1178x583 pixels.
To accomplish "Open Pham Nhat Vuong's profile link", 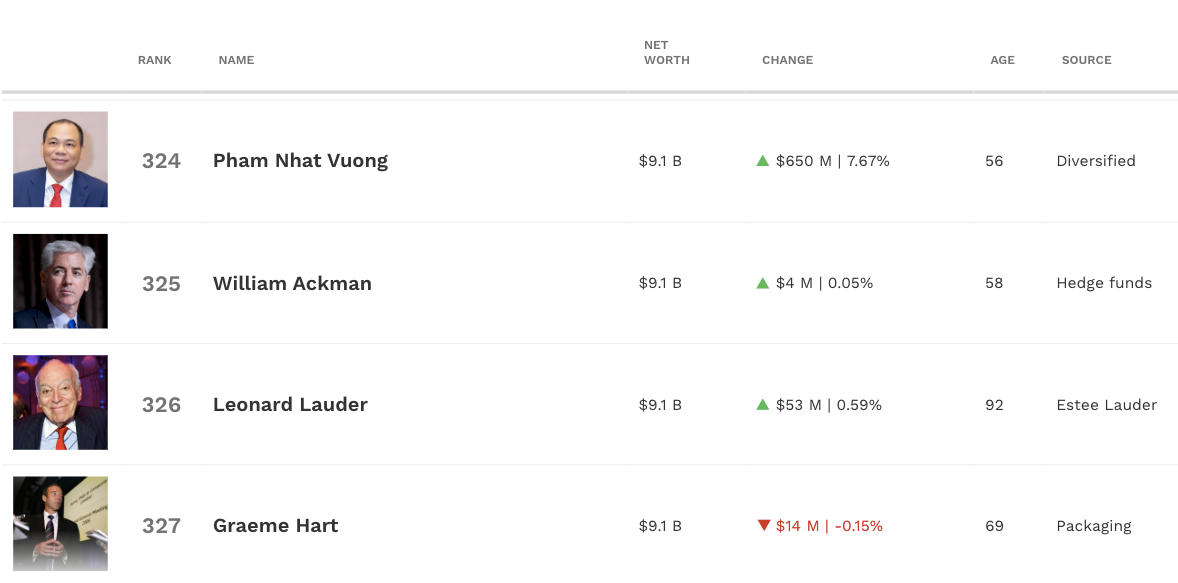I will click(x=301, y=161).
